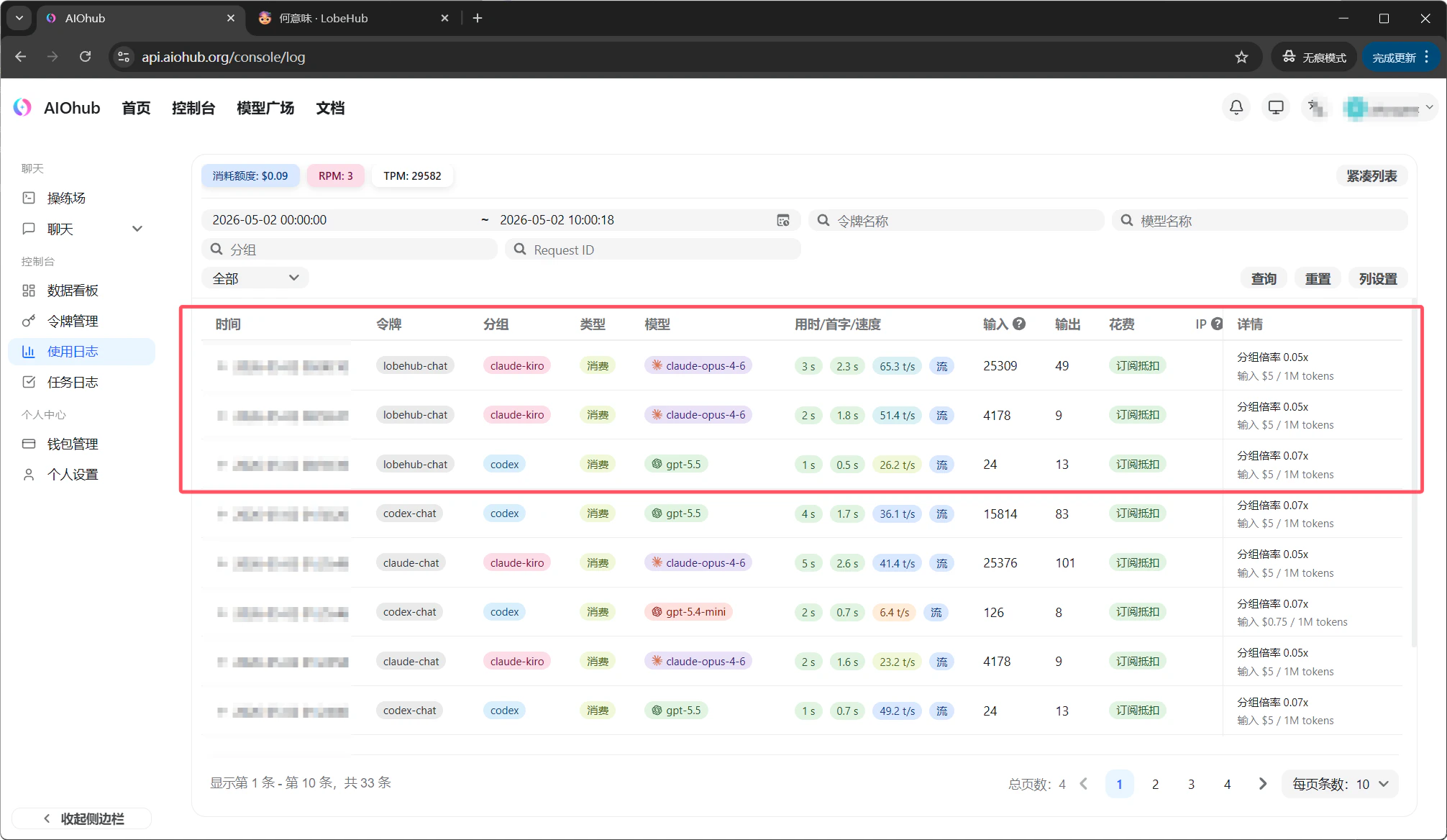This screenshot has width=1447, height=840.
Task: Open the user account dropdown
Action: tap(1390, 108)
